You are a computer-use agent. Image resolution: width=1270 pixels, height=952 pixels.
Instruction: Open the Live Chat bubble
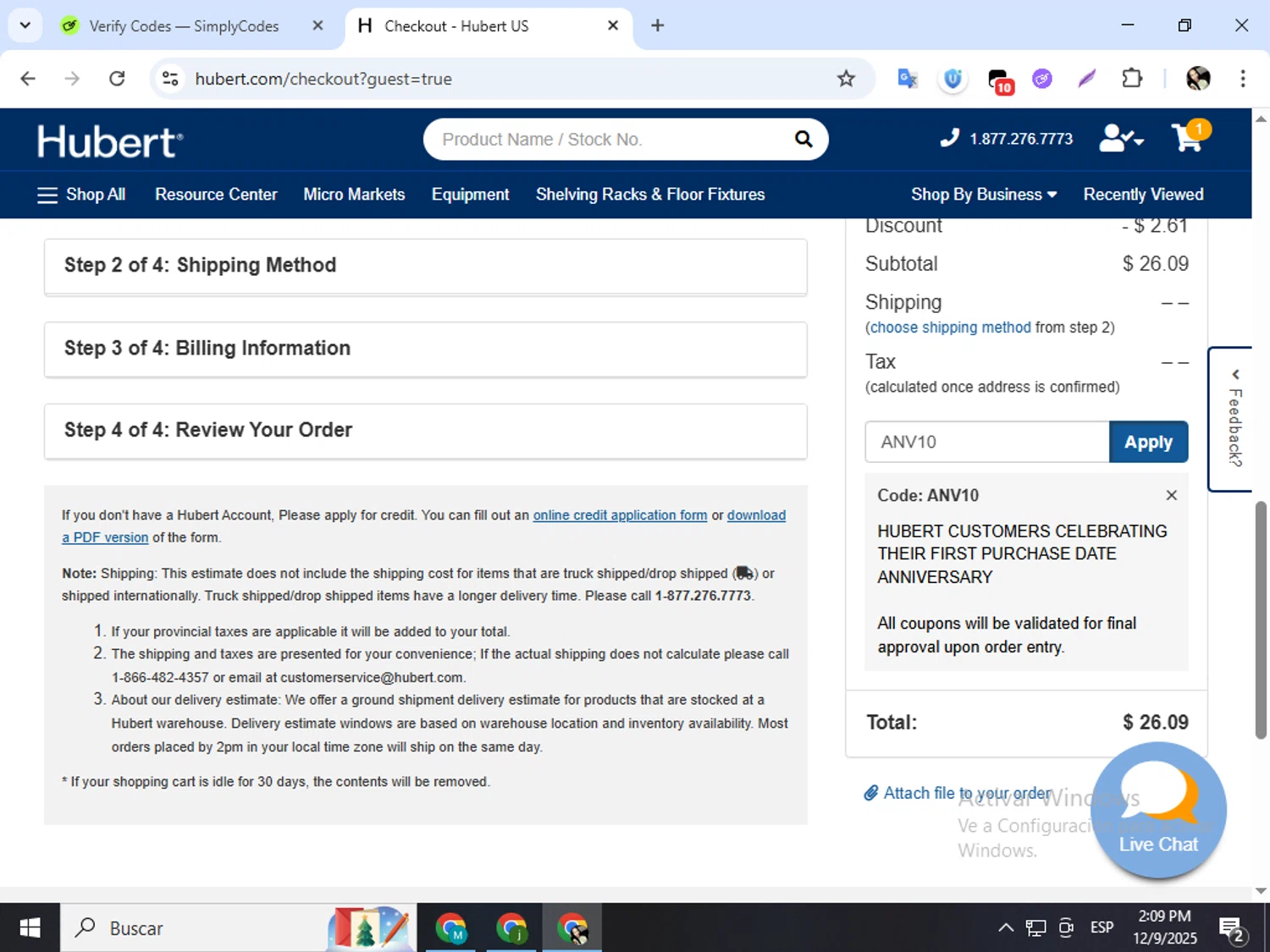[x=1157, y=810]
